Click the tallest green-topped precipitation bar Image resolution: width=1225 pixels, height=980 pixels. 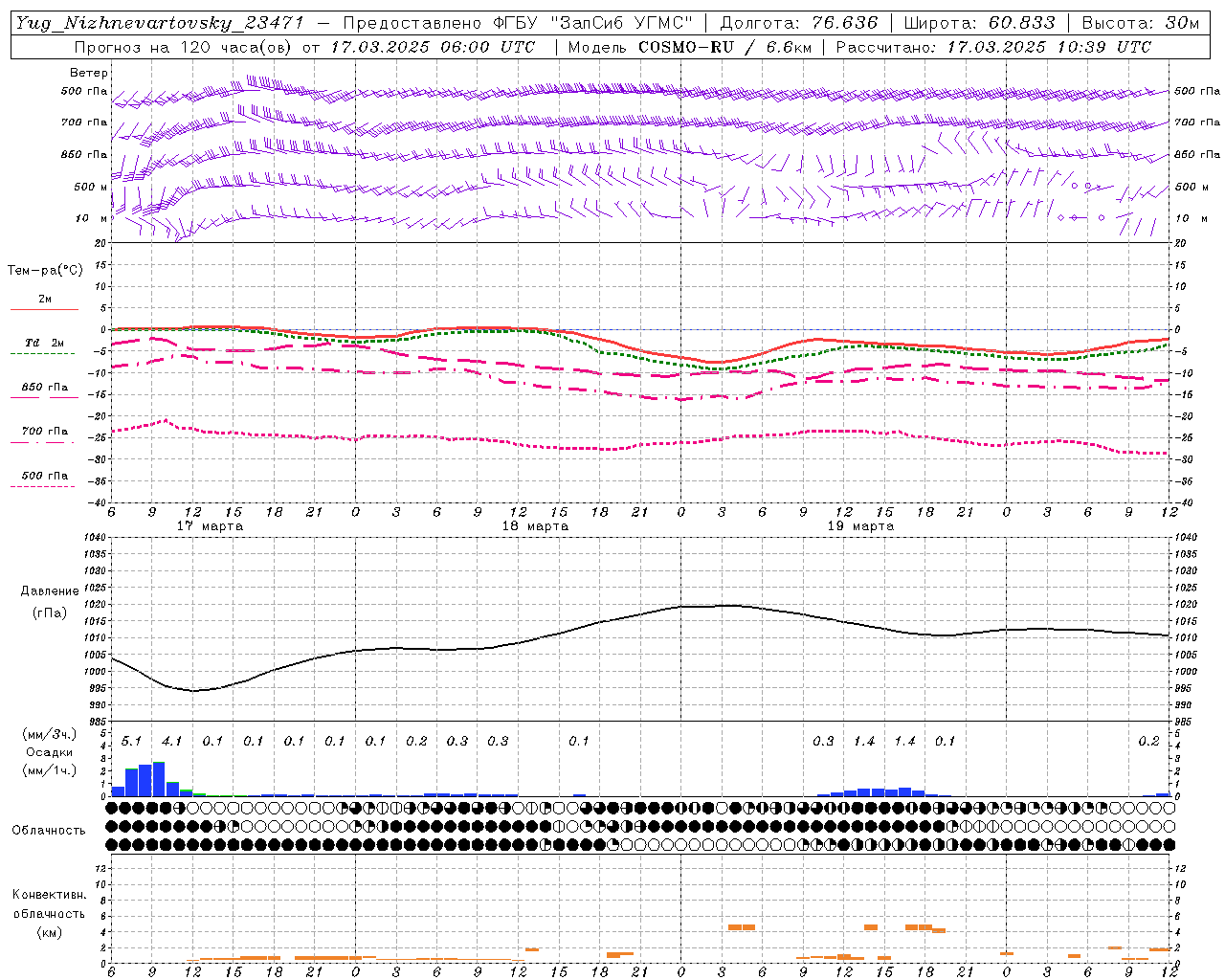tap(159, 779)
